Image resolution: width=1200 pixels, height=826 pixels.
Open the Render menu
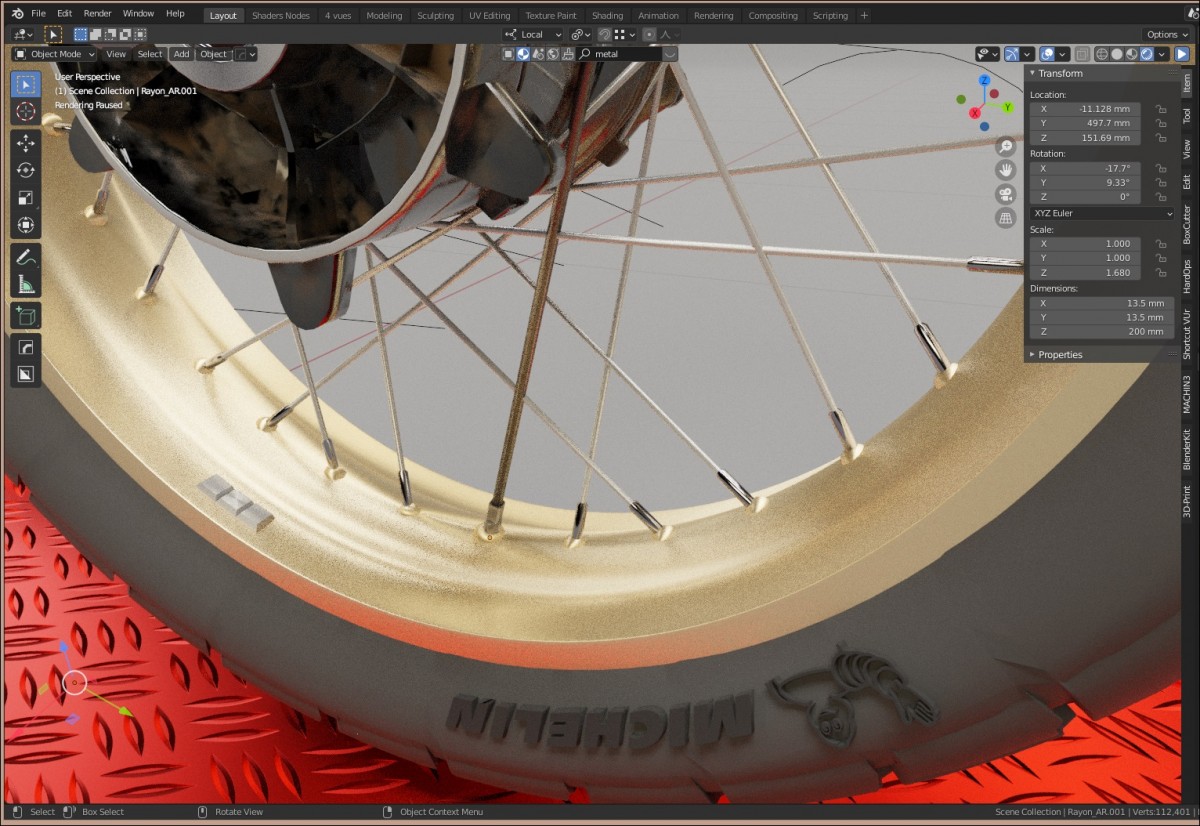[x=97, y=14]
